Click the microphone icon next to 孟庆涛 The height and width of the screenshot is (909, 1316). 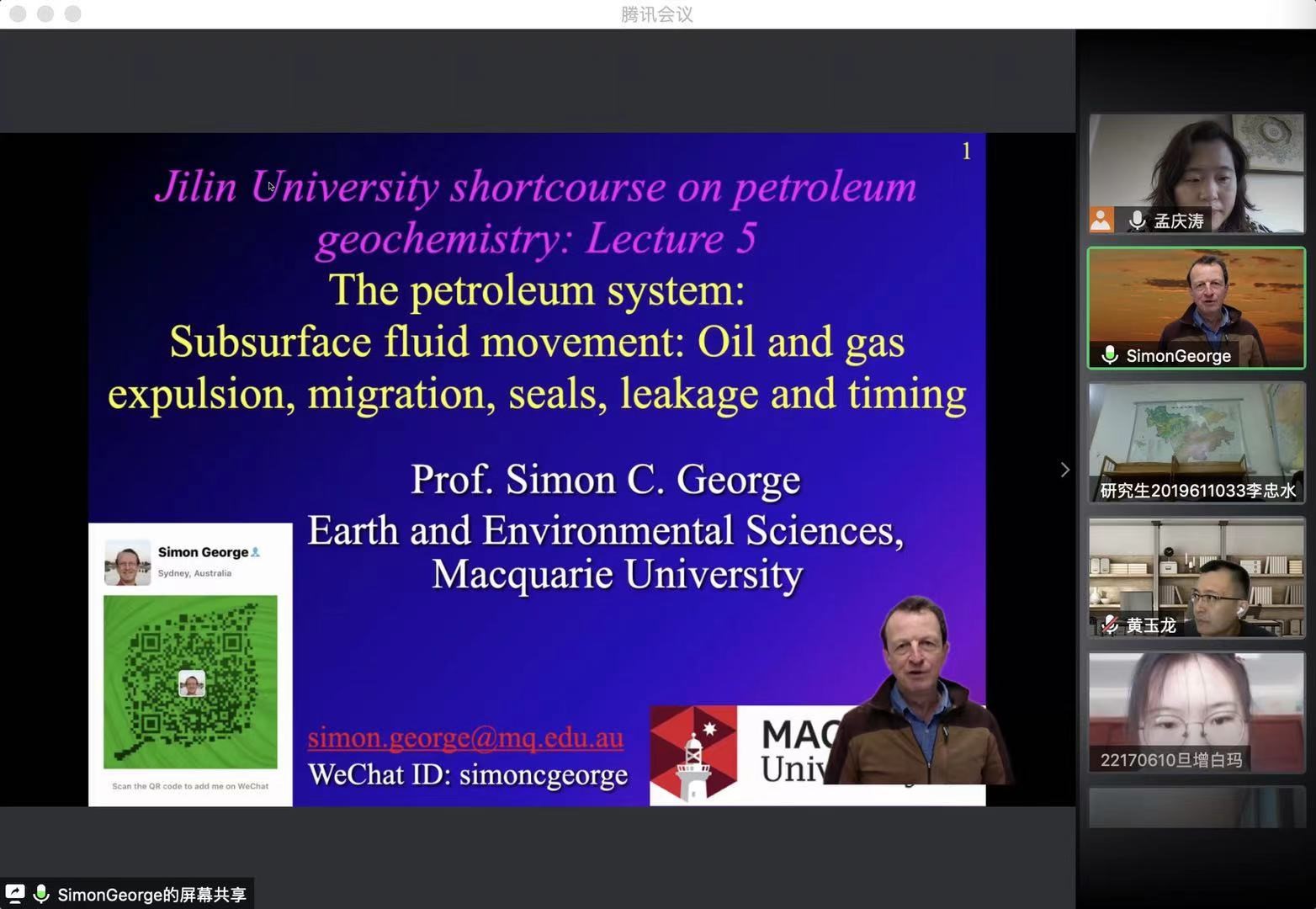(1137, 221)
